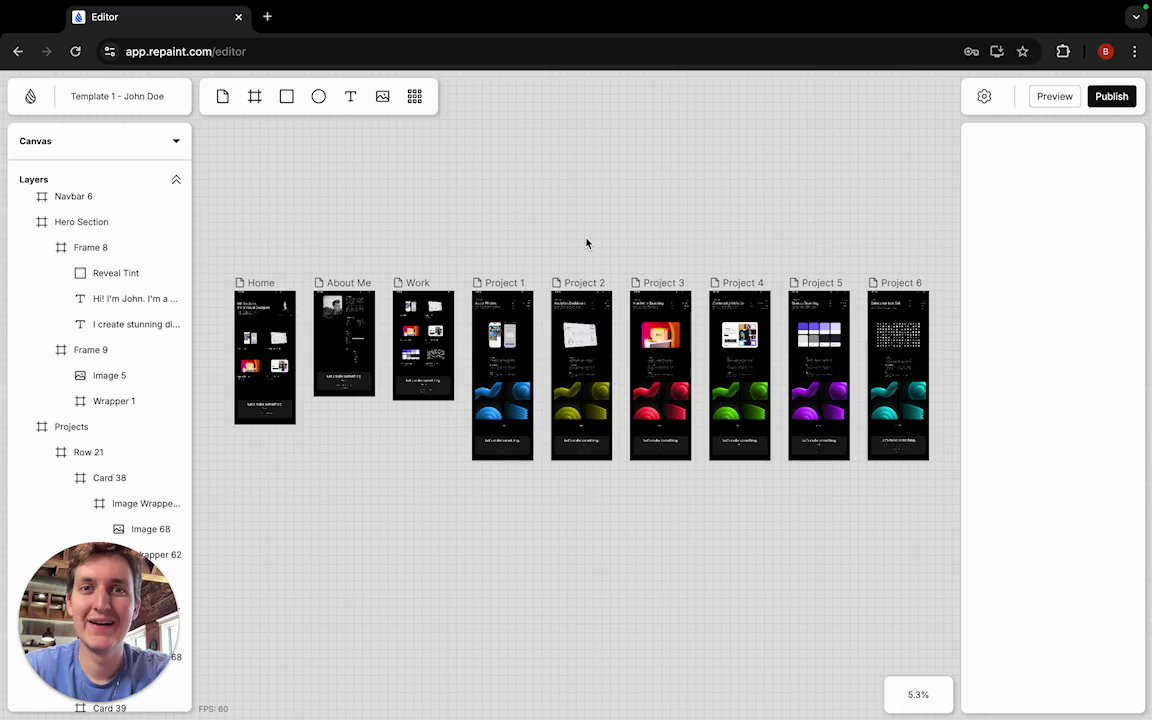Click the frame icon beside Hero Section

42,222
